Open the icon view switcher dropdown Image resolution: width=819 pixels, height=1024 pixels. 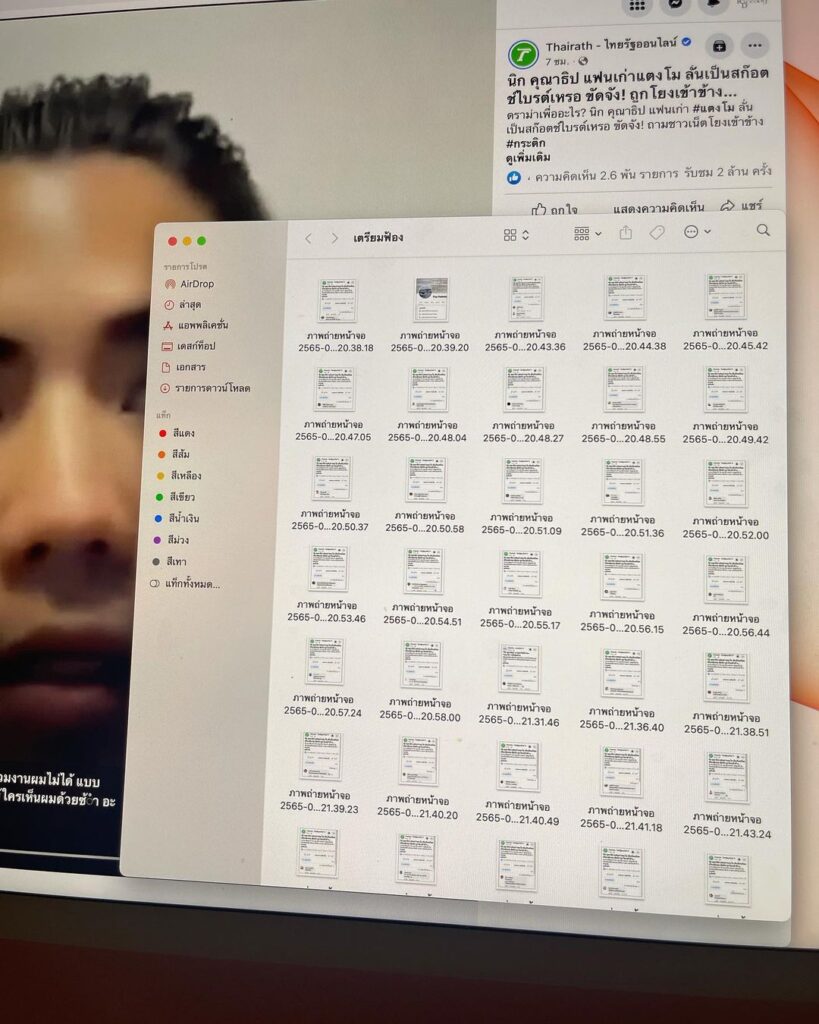click(x=516, y=234)
